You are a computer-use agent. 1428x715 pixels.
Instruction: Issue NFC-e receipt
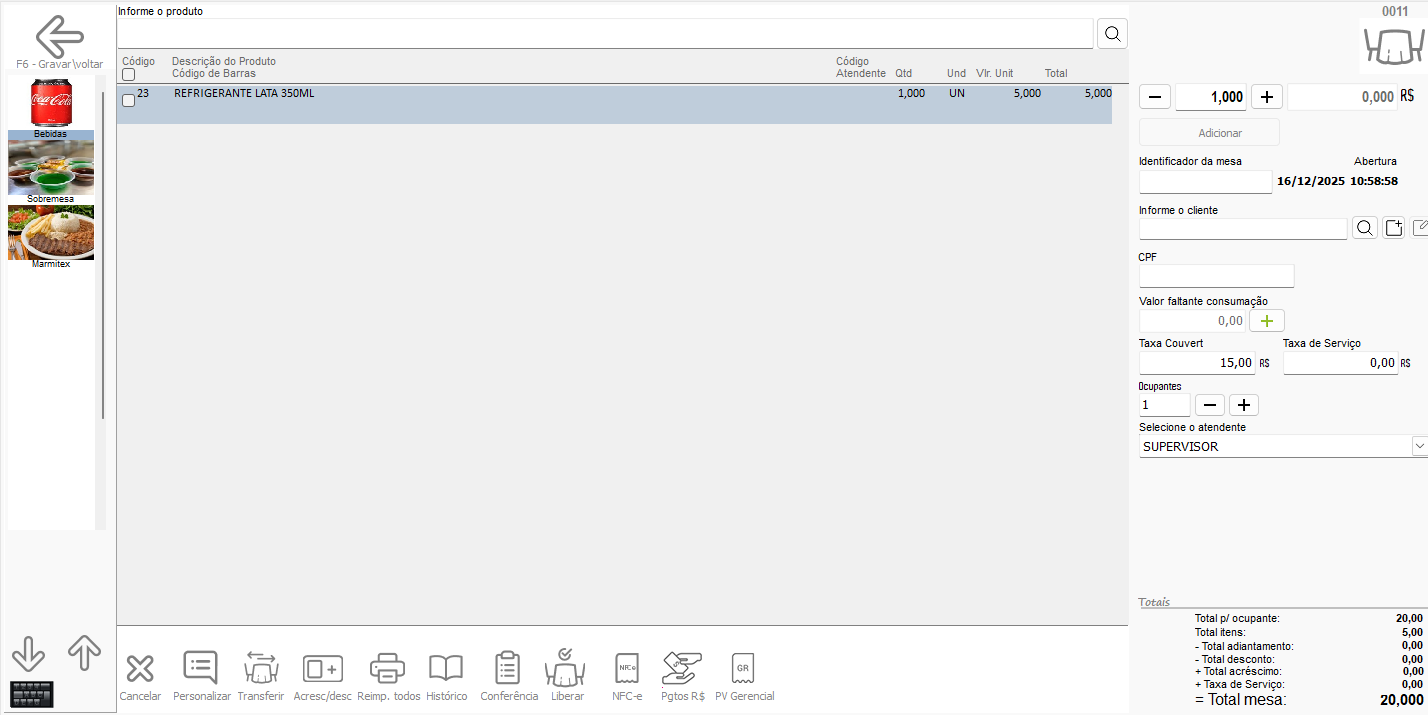[x=627, y=667]
